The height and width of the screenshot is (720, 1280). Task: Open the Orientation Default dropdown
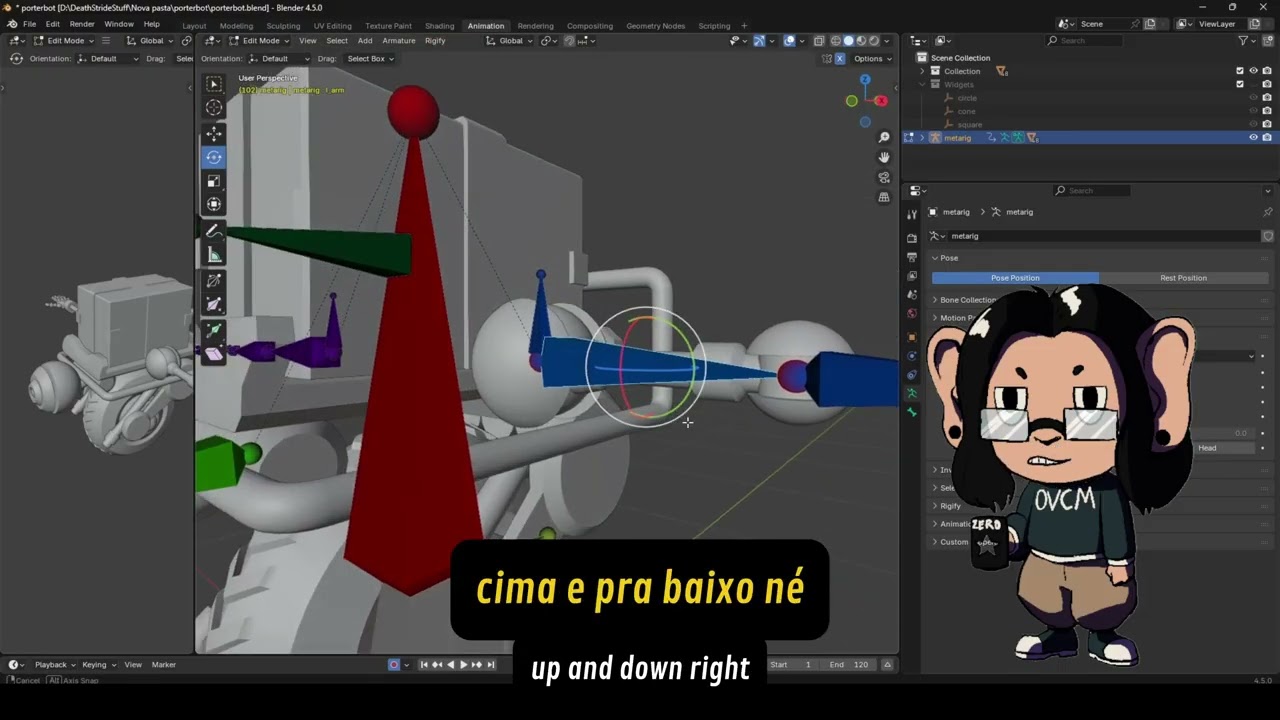click(x=279, y=58)
